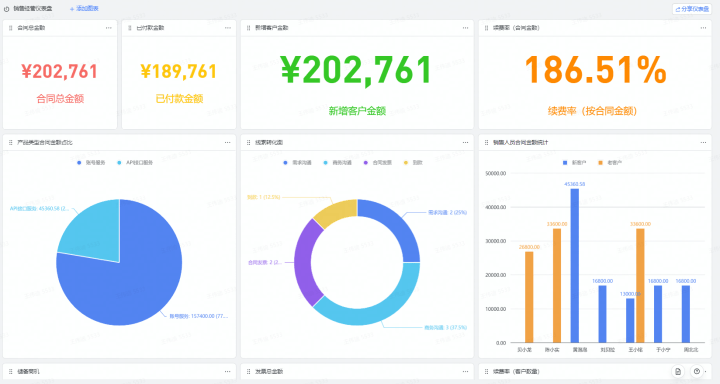
Task: Toggle 新客户 legend in the bar chart
Action: (x=574, y=163)
